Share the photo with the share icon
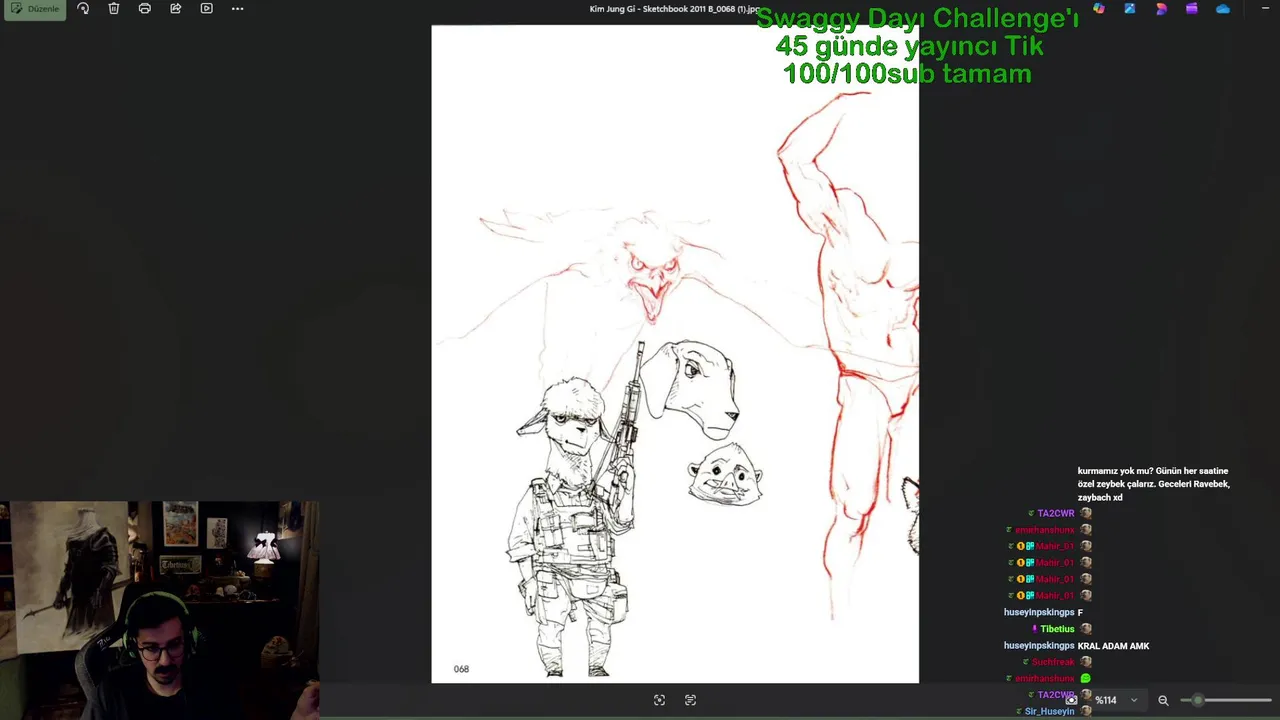This screenshot has height=720, width=1280. [x=176, y=9]
